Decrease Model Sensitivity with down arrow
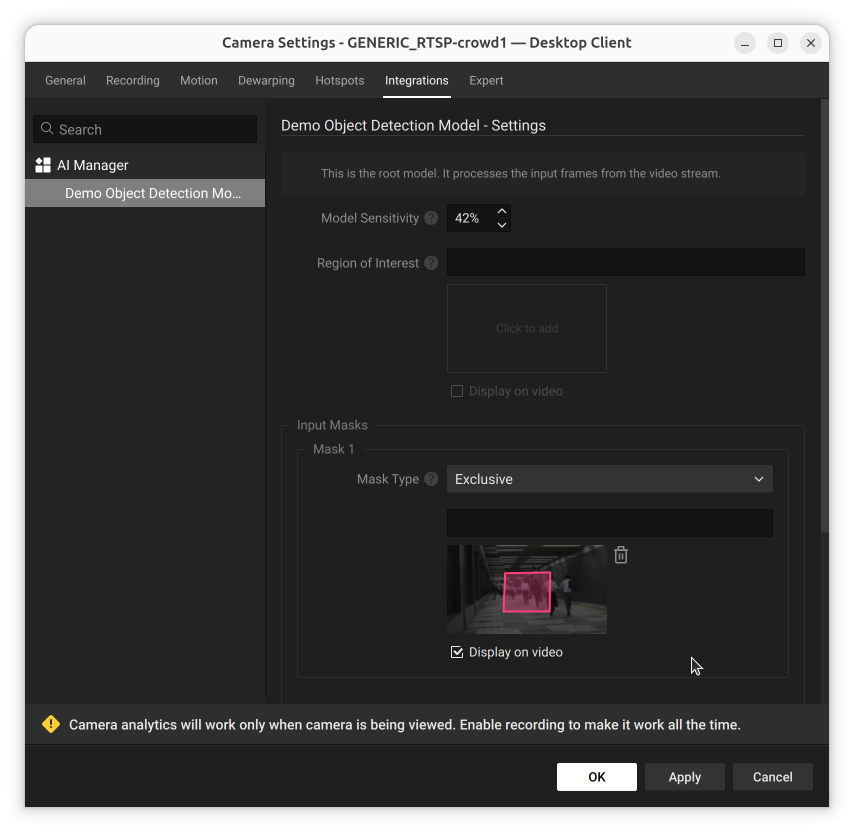The height and width of the screenshot is (832, 854). click(x=502, y=224)
